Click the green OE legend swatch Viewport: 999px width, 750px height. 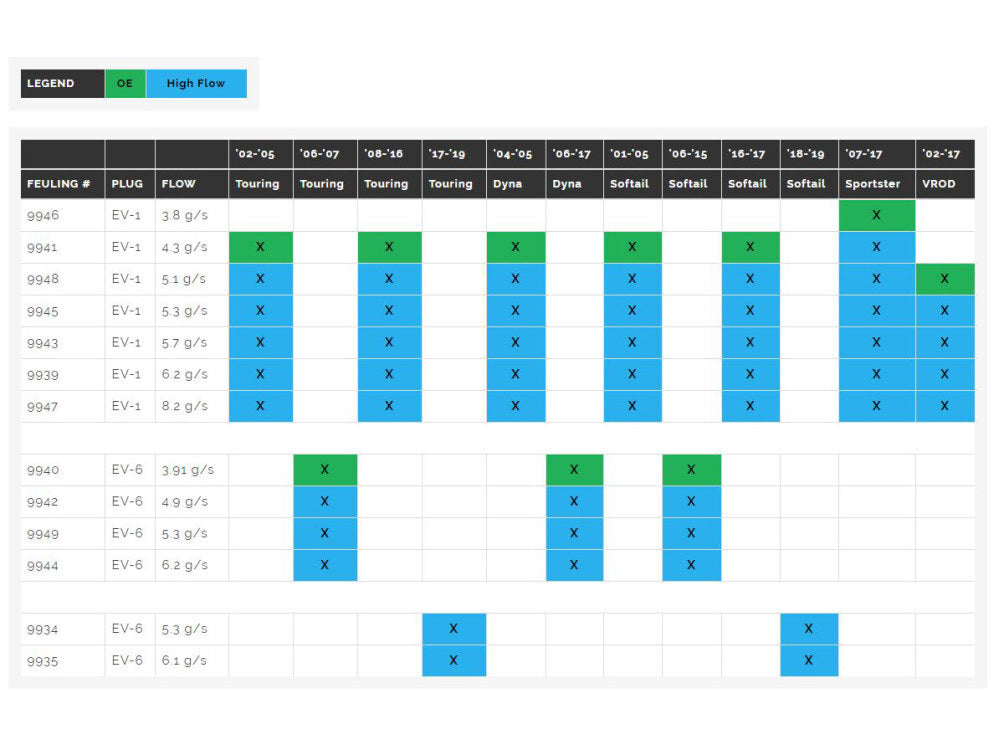tap(125, 84)
